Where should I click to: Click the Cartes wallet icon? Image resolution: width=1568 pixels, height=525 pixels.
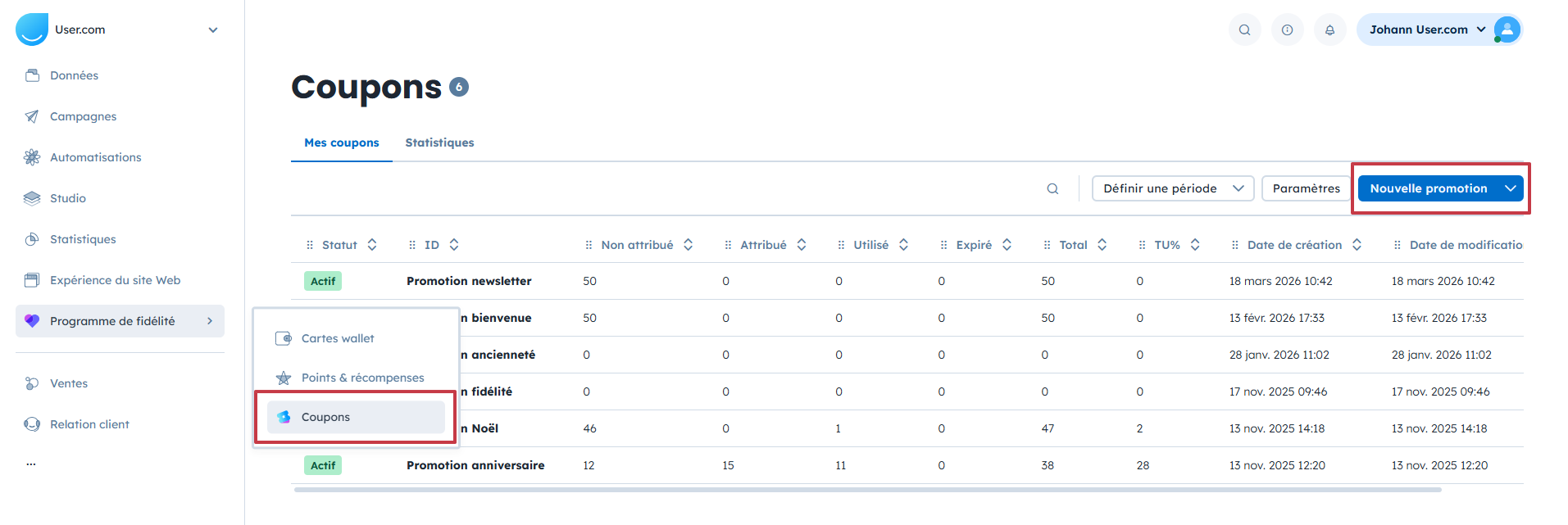284,338
